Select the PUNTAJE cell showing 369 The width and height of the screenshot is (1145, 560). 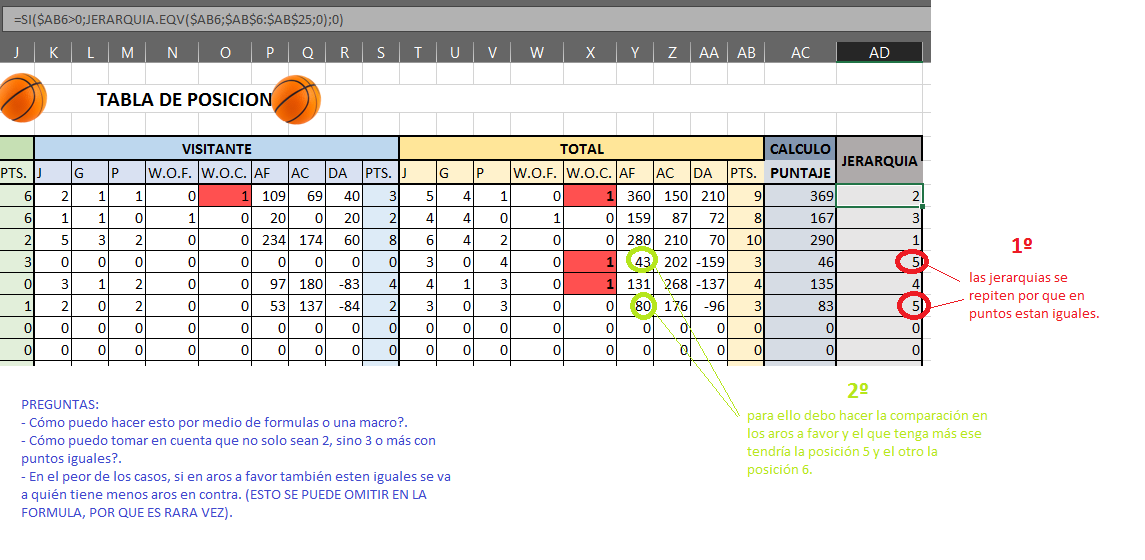point(800,197)
